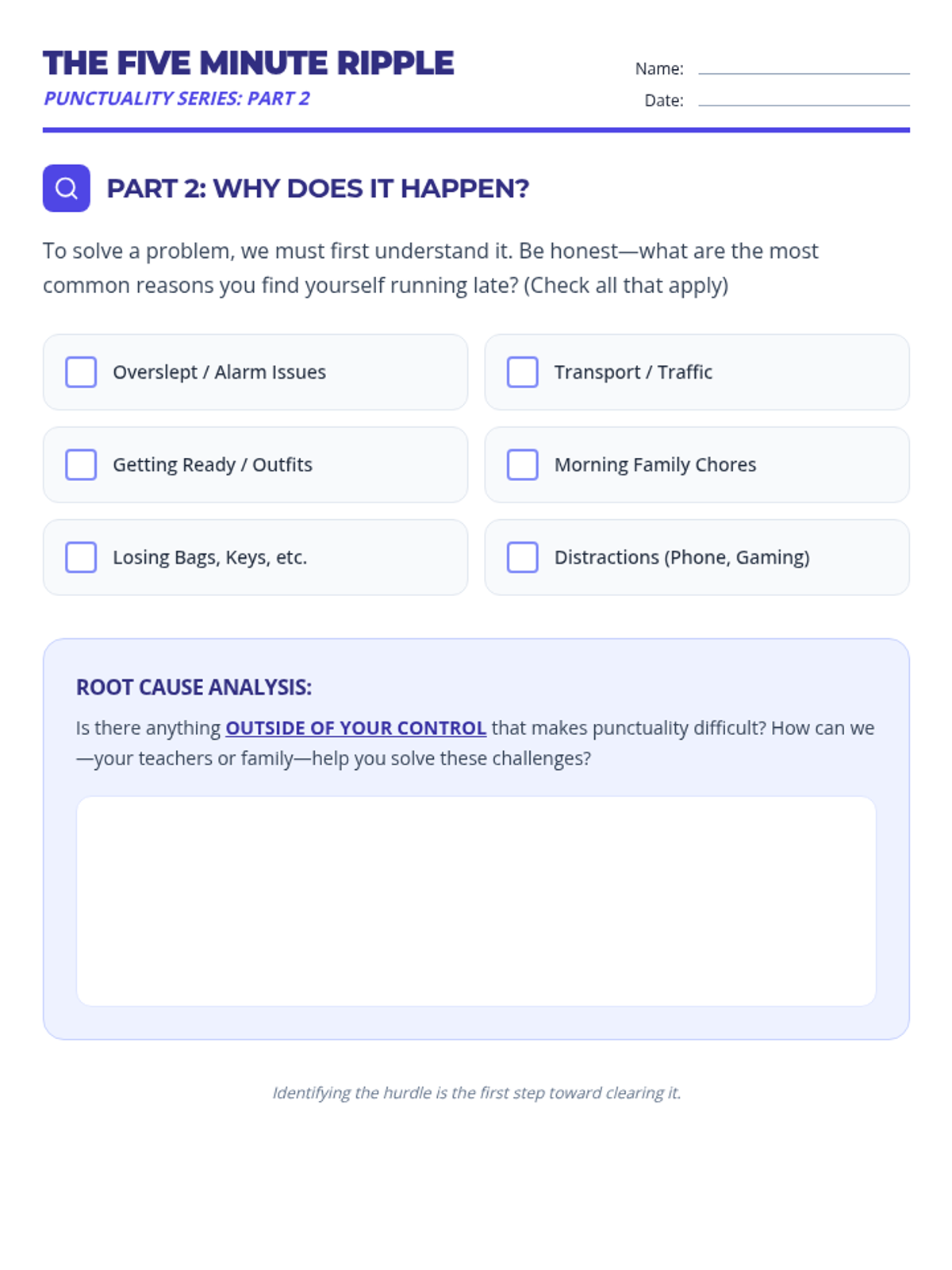Check the Overslept / Alarm Issues box

pyautogui.click(x=81, y=372)
